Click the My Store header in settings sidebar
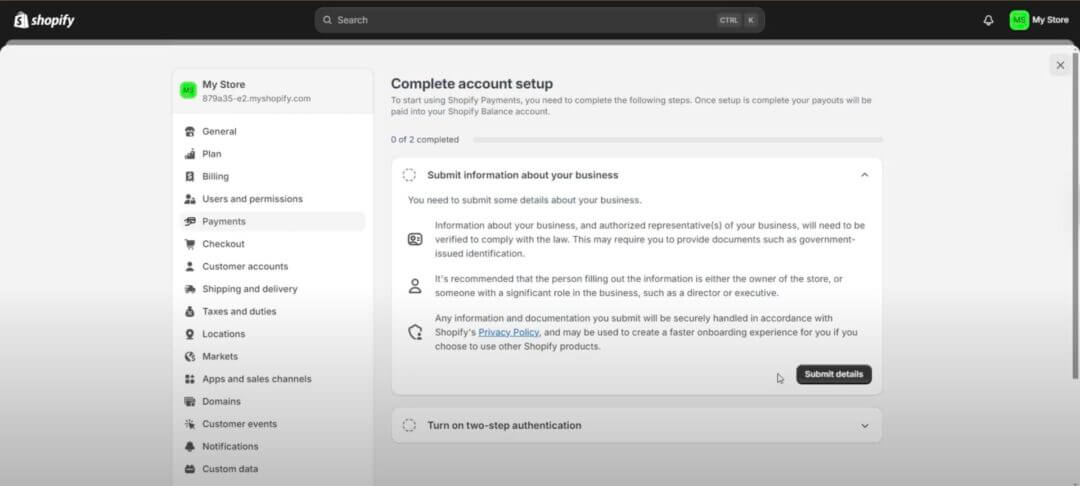The height and width of the screenshot is (486, 1080). point(272,91)
